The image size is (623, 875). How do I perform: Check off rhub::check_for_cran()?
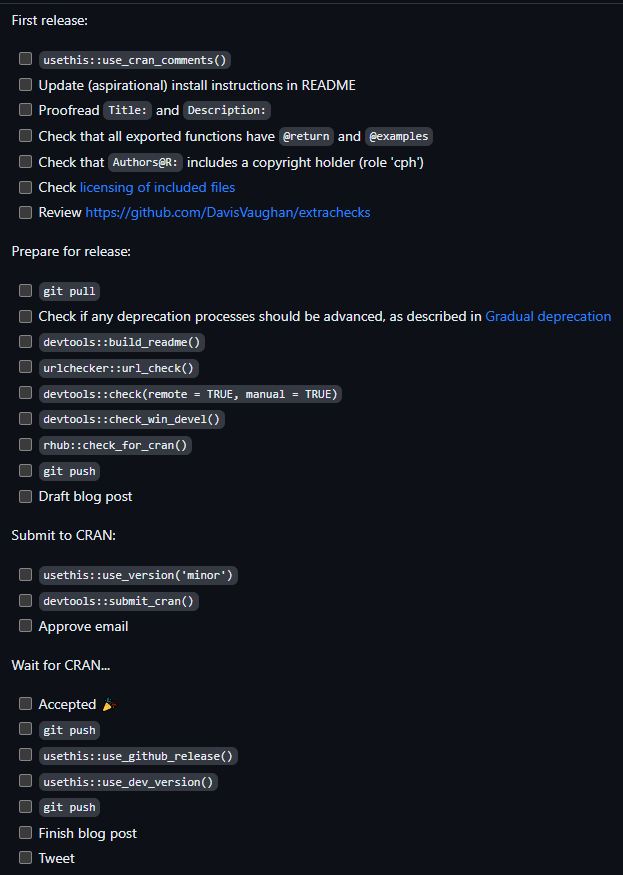[x=25, y=445]
